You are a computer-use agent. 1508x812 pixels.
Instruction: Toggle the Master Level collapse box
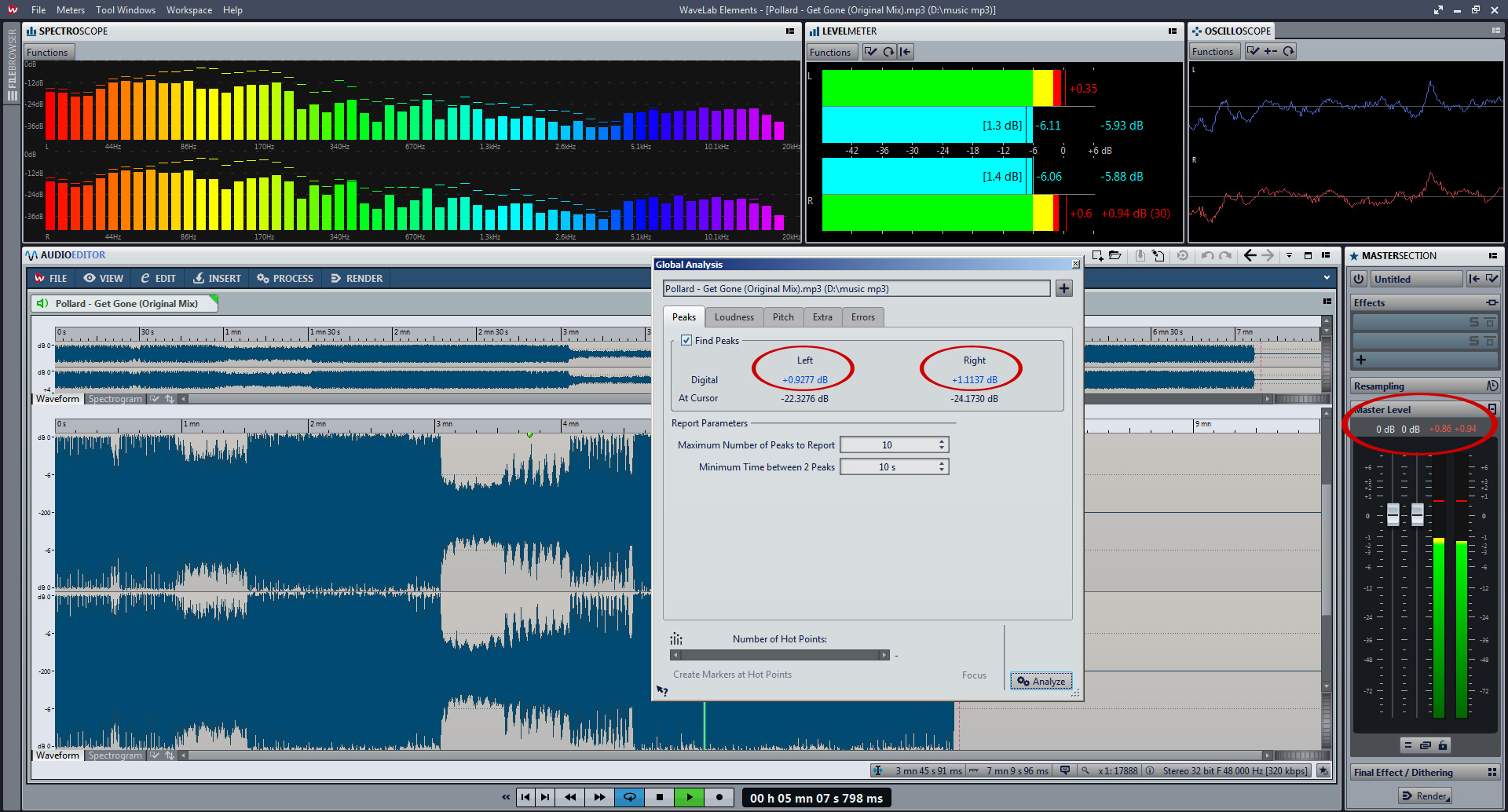(x=1492, y=408)
